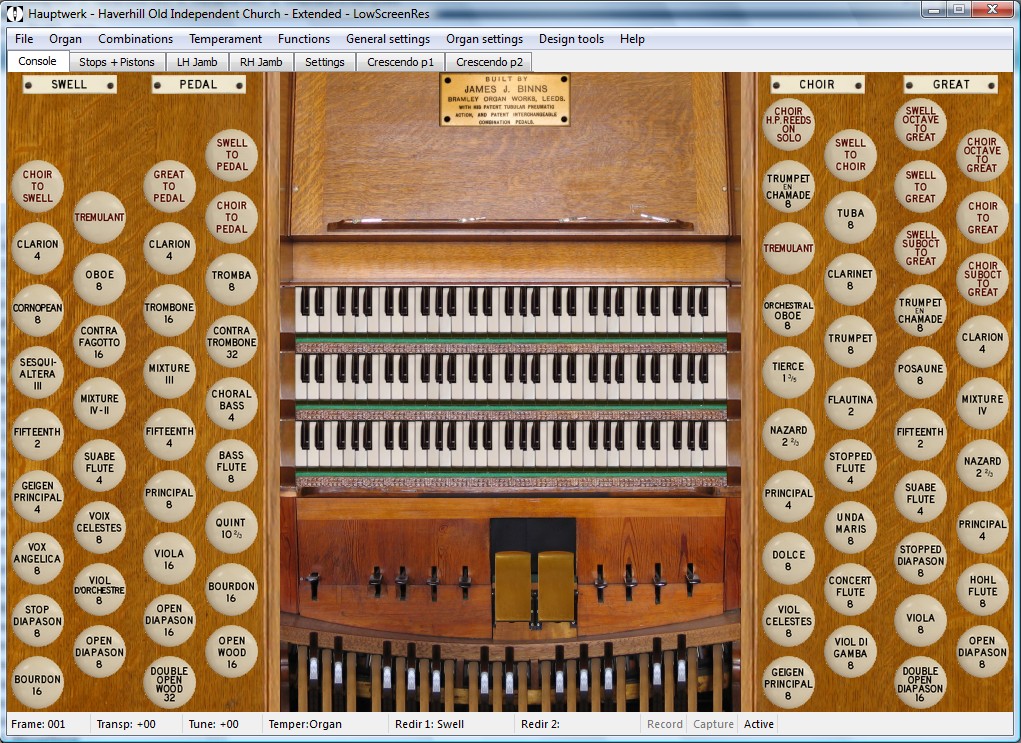This screenshot has width=1021, height=743.
Task: Draw the Great Clarion 4 stop
Action: [983, 342]
